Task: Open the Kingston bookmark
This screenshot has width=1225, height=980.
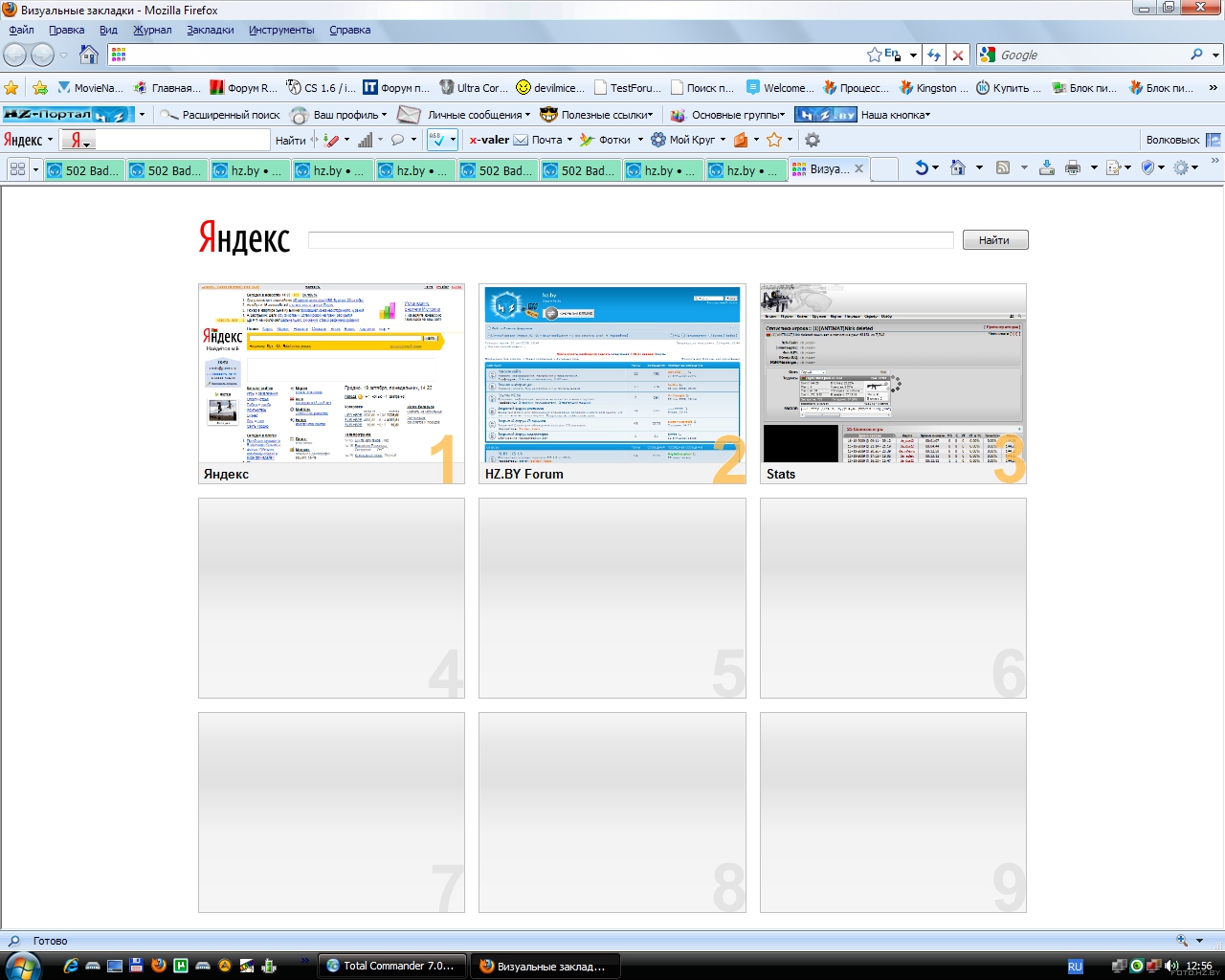Action: (933, 88)
